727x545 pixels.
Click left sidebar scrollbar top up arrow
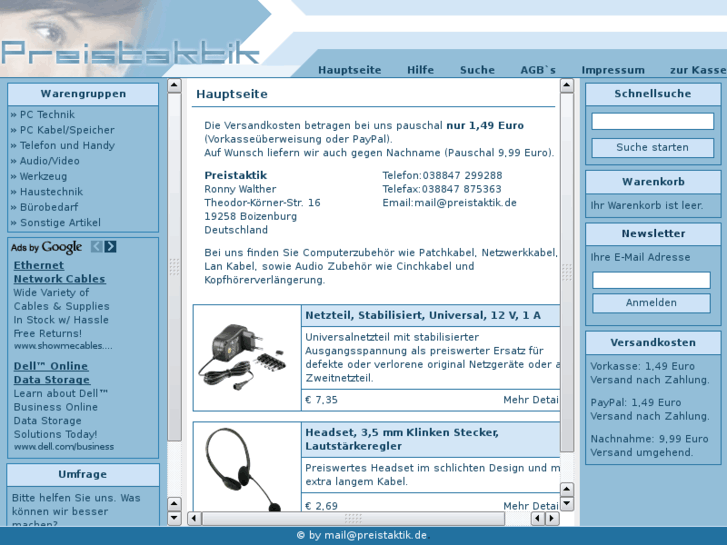[174, 85]
